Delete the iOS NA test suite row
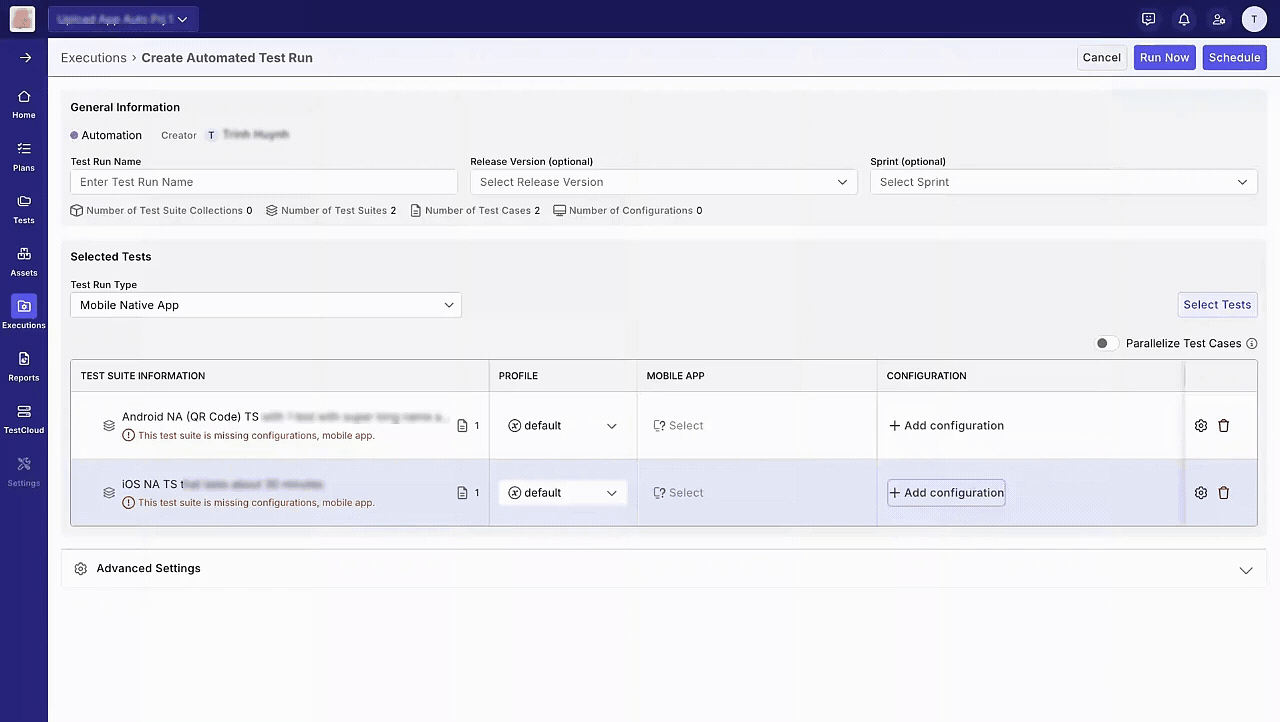Screen dimensions: 1280x722 coord(1223,493)
